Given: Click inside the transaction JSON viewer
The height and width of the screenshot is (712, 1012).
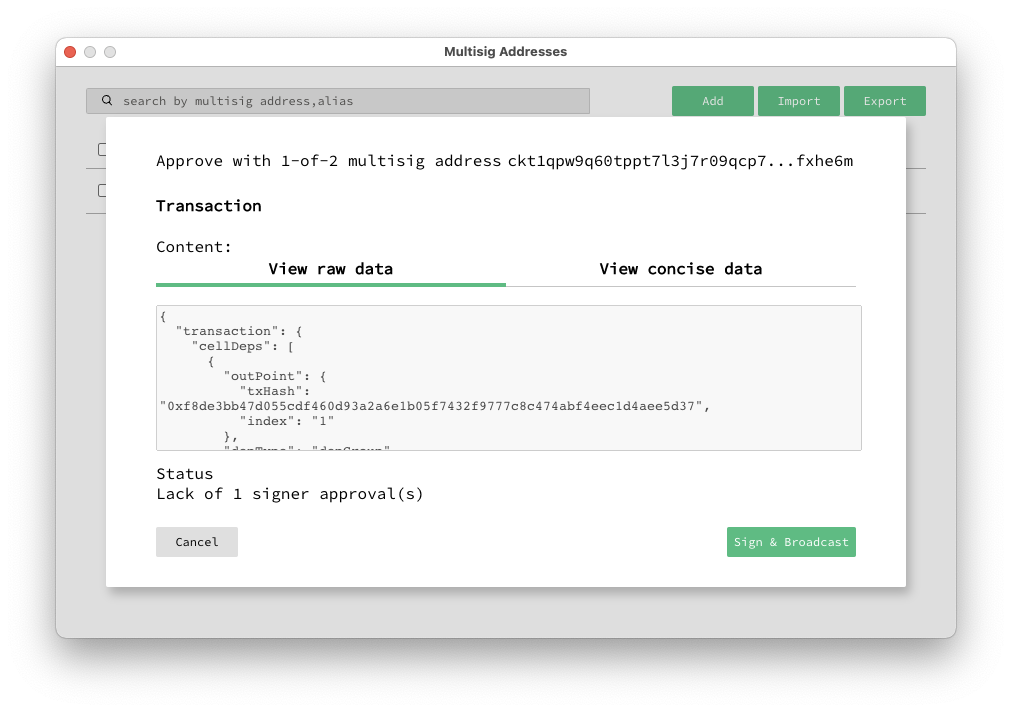Looking at the screenshot, I should point(507,378).
